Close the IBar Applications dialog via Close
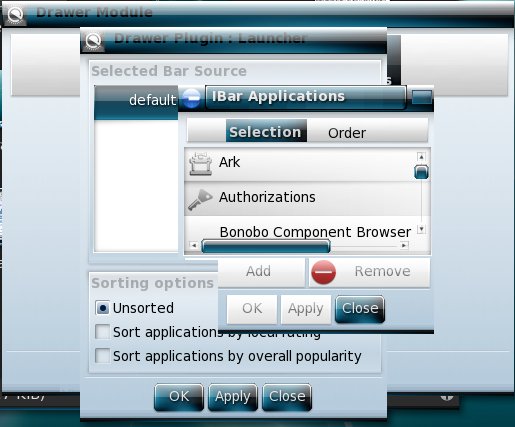 point(360,309)
